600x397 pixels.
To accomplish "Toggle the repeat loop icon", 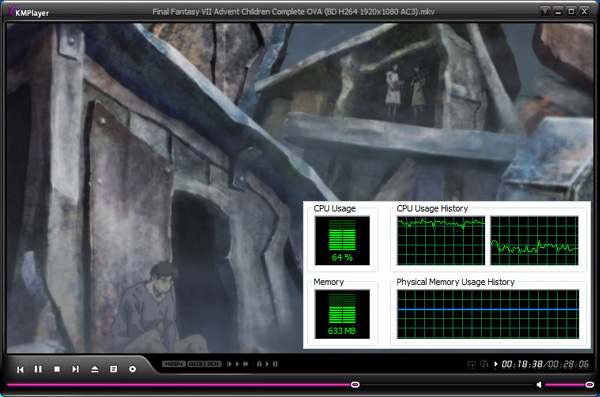I will 472,364.
